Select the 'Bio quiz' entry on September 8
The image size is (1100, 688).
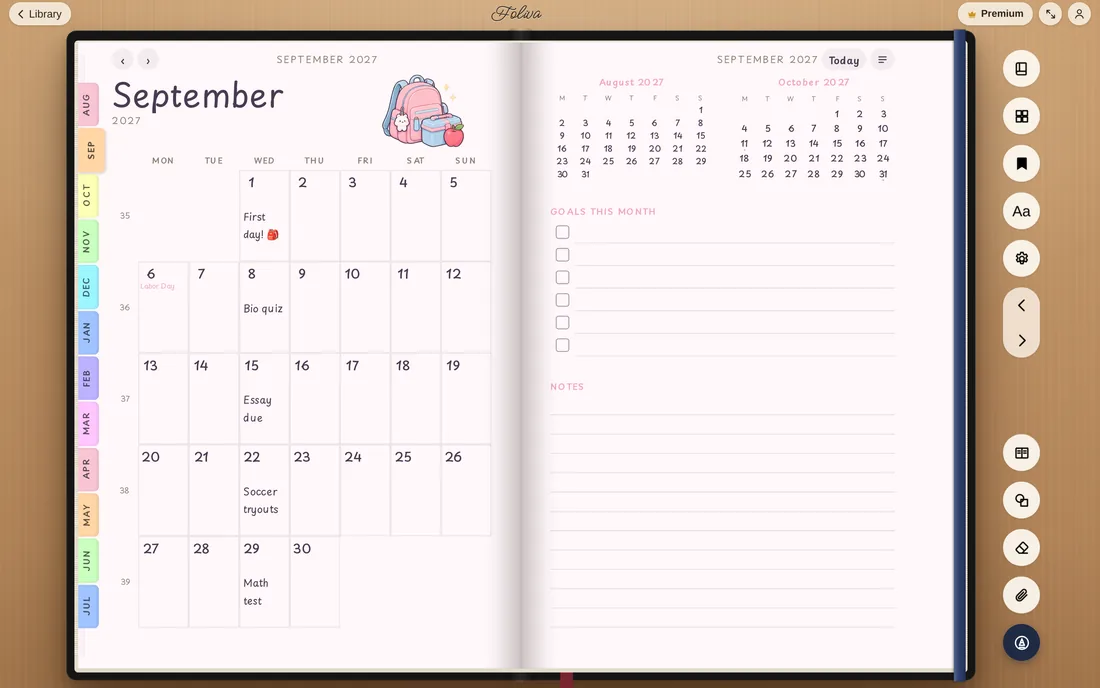click(x=263, y=309)
